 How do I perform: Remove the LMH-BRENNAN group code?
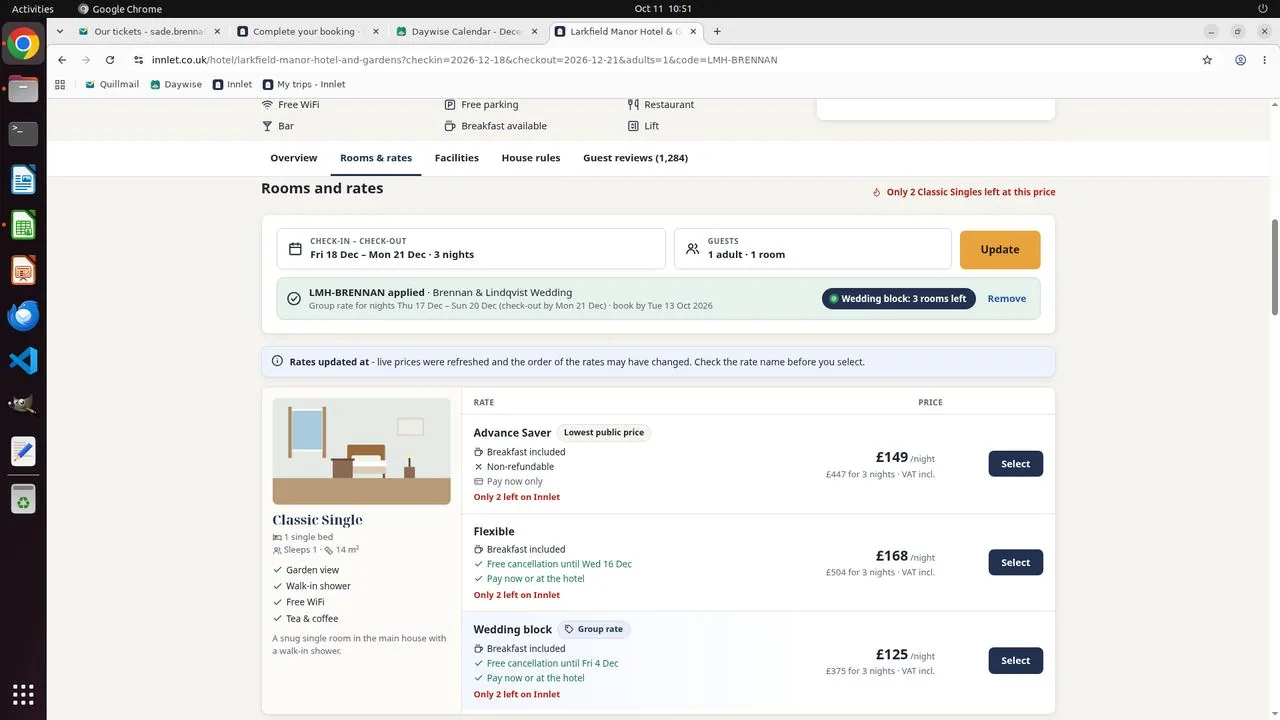click(x=1006, y=299)
